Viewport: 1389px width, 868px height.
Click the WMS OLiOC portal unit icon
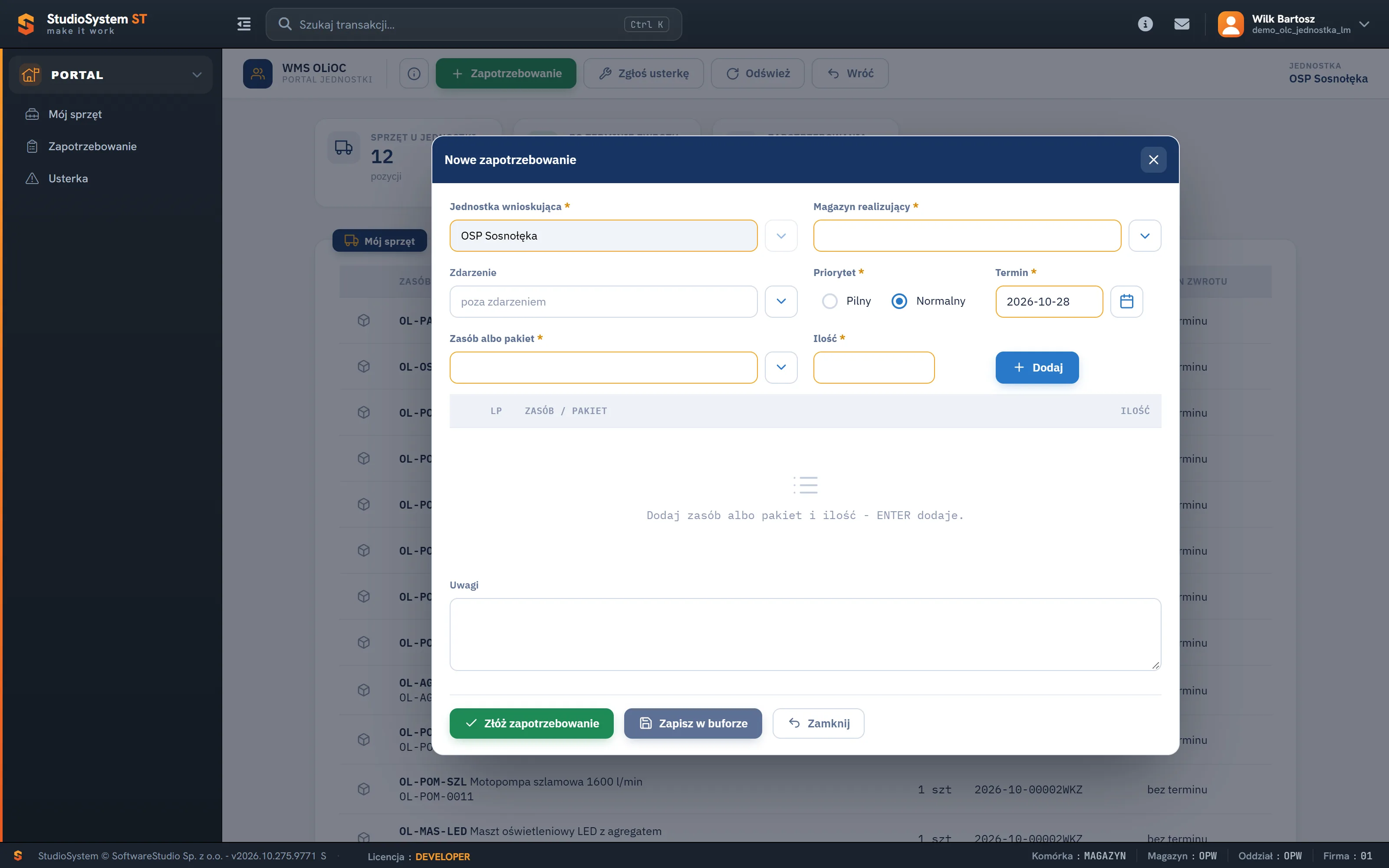pos(258,73)
